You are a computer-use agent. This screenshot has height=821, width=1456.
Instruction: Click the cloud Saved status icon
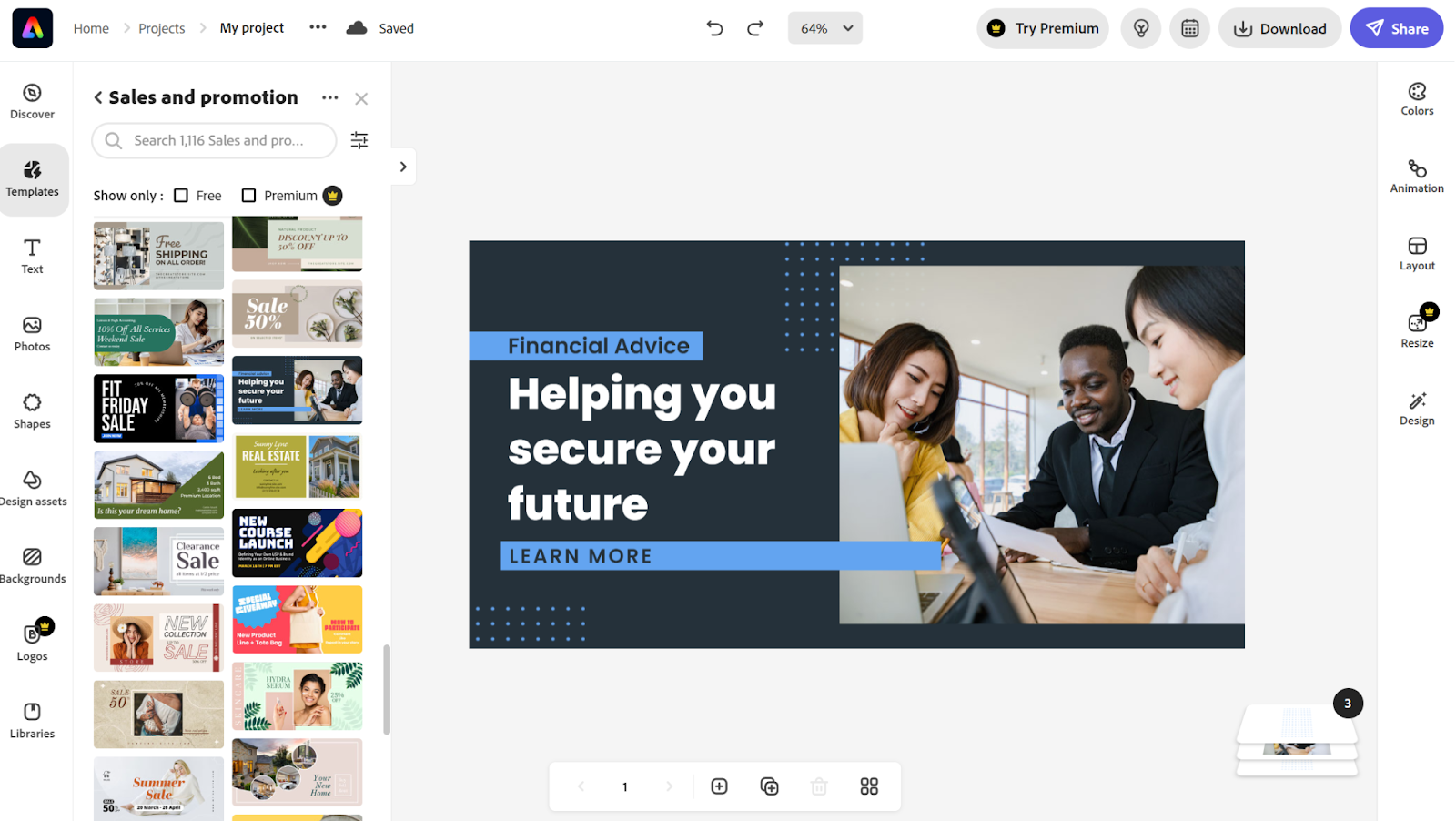pos(357,28)
